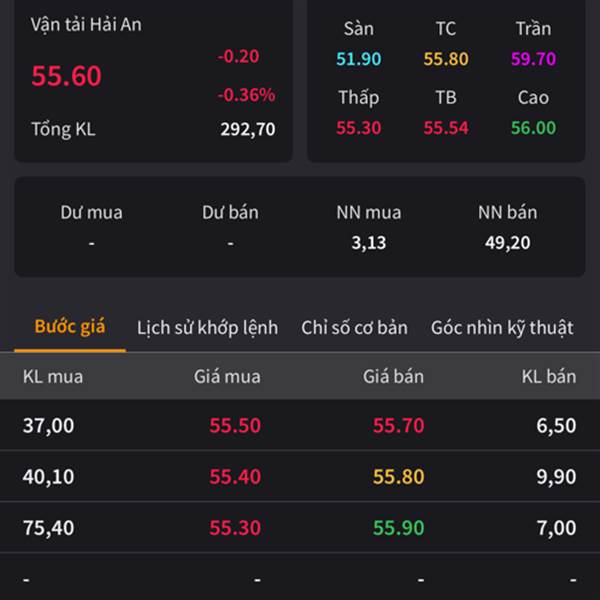Click the total volume 292,70
Screen dimensions: 600x600
[x=248, y=129]
